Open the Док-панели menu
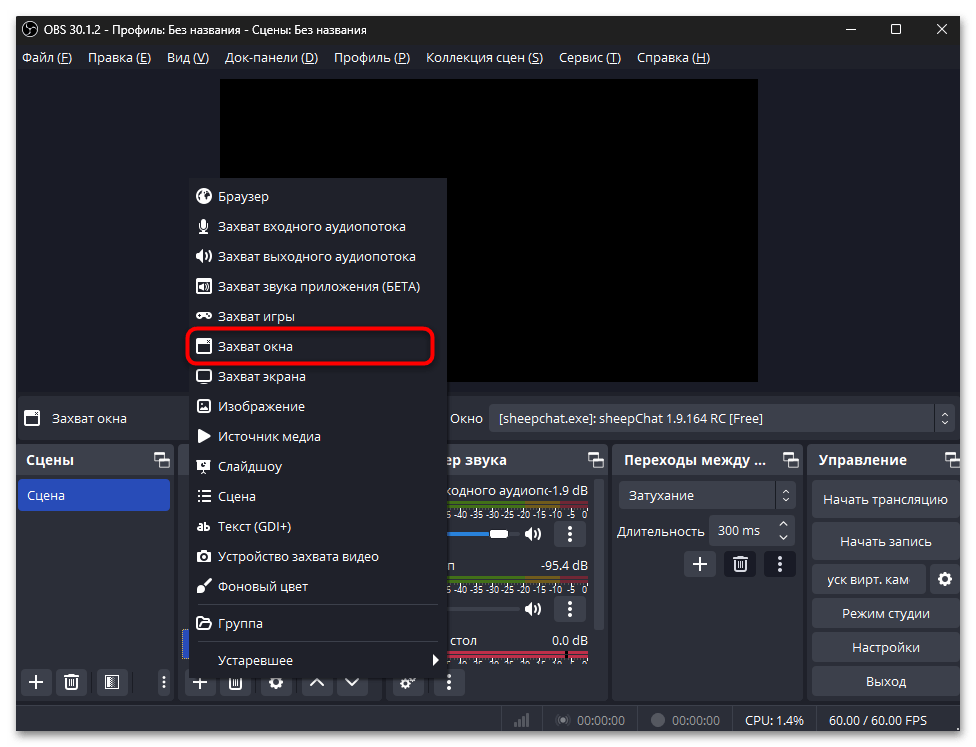 tap(271, 58)
